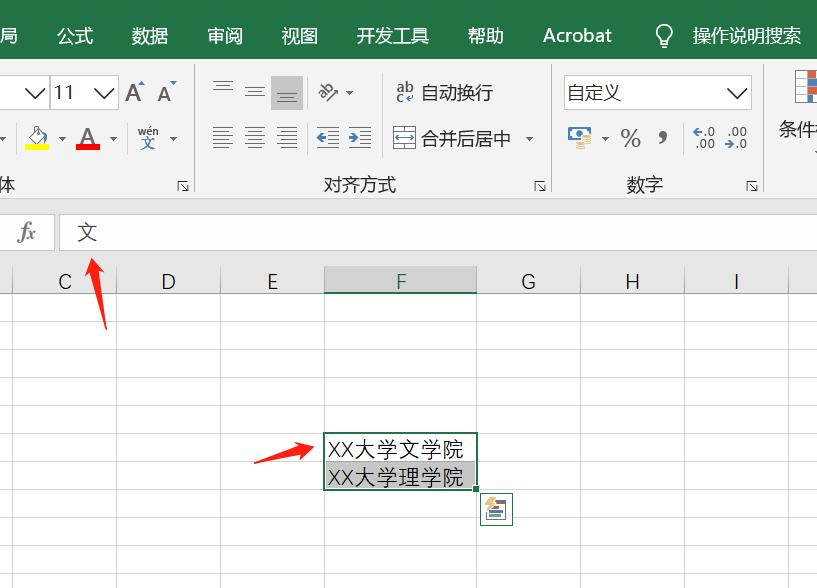817x588 pixels.
Task: Apply comma style
Action: point(662,138)
